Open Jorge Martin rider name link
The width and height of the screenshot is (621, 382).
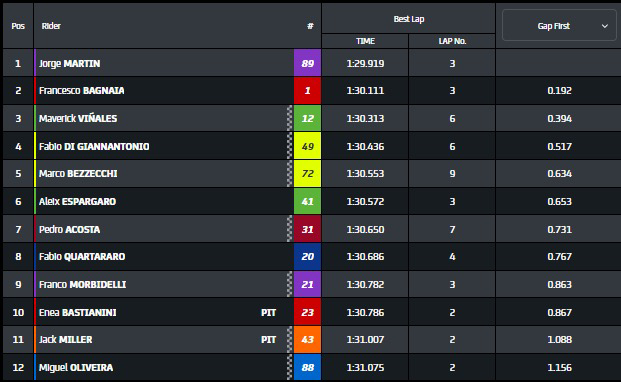point(69,63)
